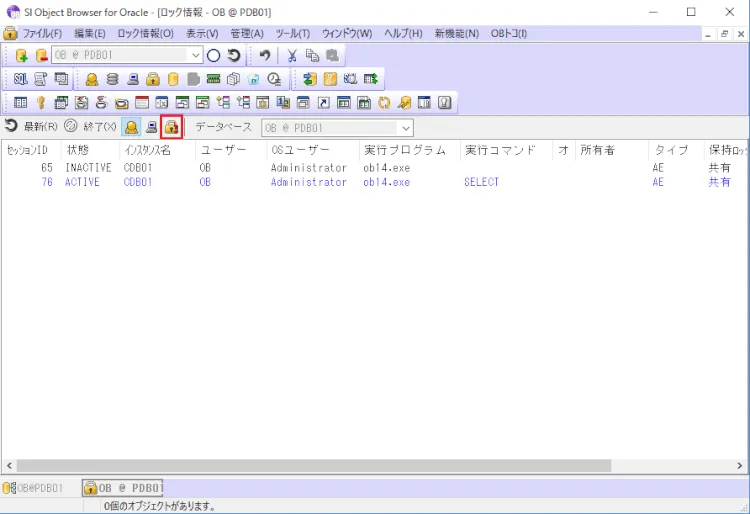Click the database disconnect icon with red minus
The height and width of the screenshot is (514, 750).
point(42,55)
